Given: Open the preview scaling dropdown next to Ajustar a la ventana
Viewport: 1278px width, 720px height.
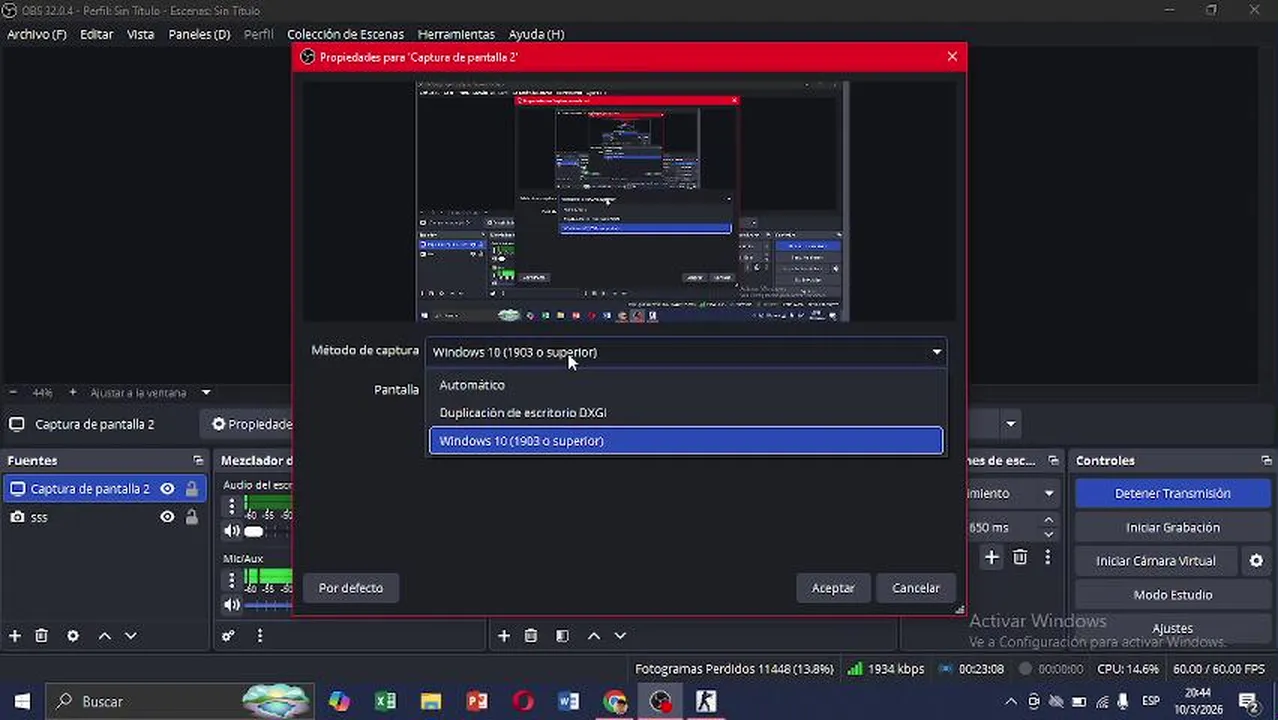Looking at the screenshot, I should point(206,392).
